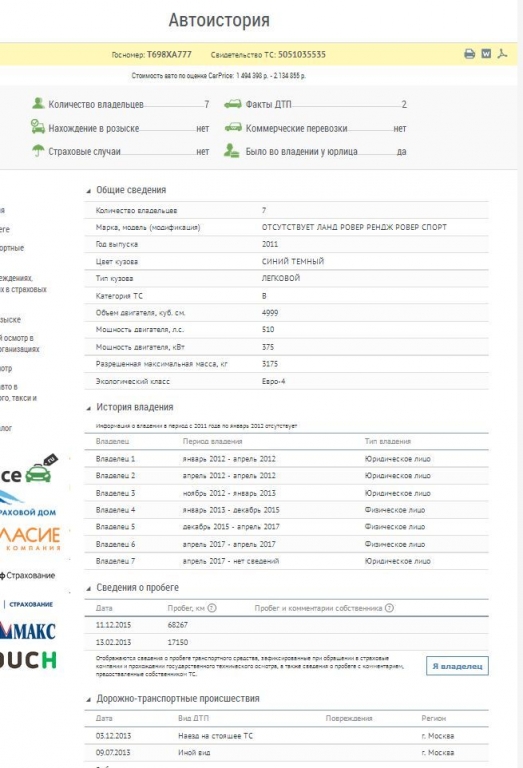523x768 pixels.
Task: Open the Страховой дом banner
Action: pos(28,505)
